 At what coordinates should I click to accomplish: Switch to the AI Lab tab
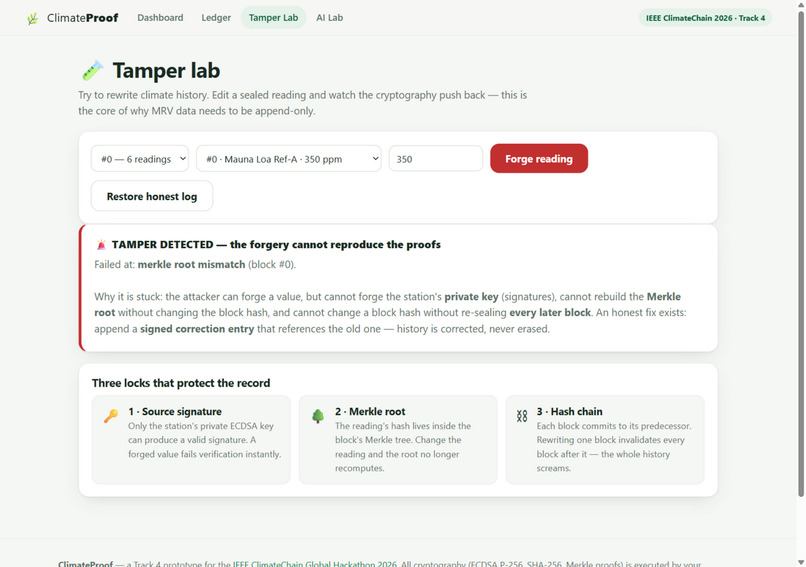pyautogui.click(x=329, y=17)
